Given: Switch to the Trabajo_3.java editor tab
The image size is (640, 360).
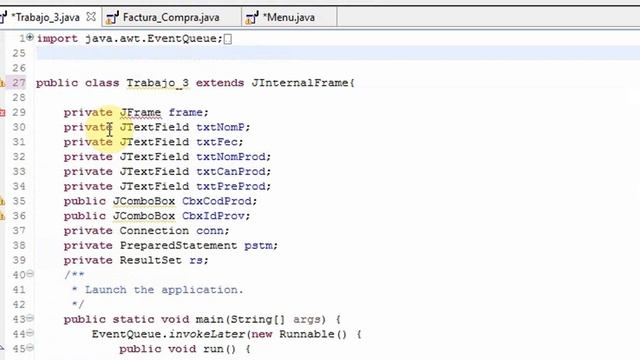Looking at the screenshot, I should pos(45,18).
